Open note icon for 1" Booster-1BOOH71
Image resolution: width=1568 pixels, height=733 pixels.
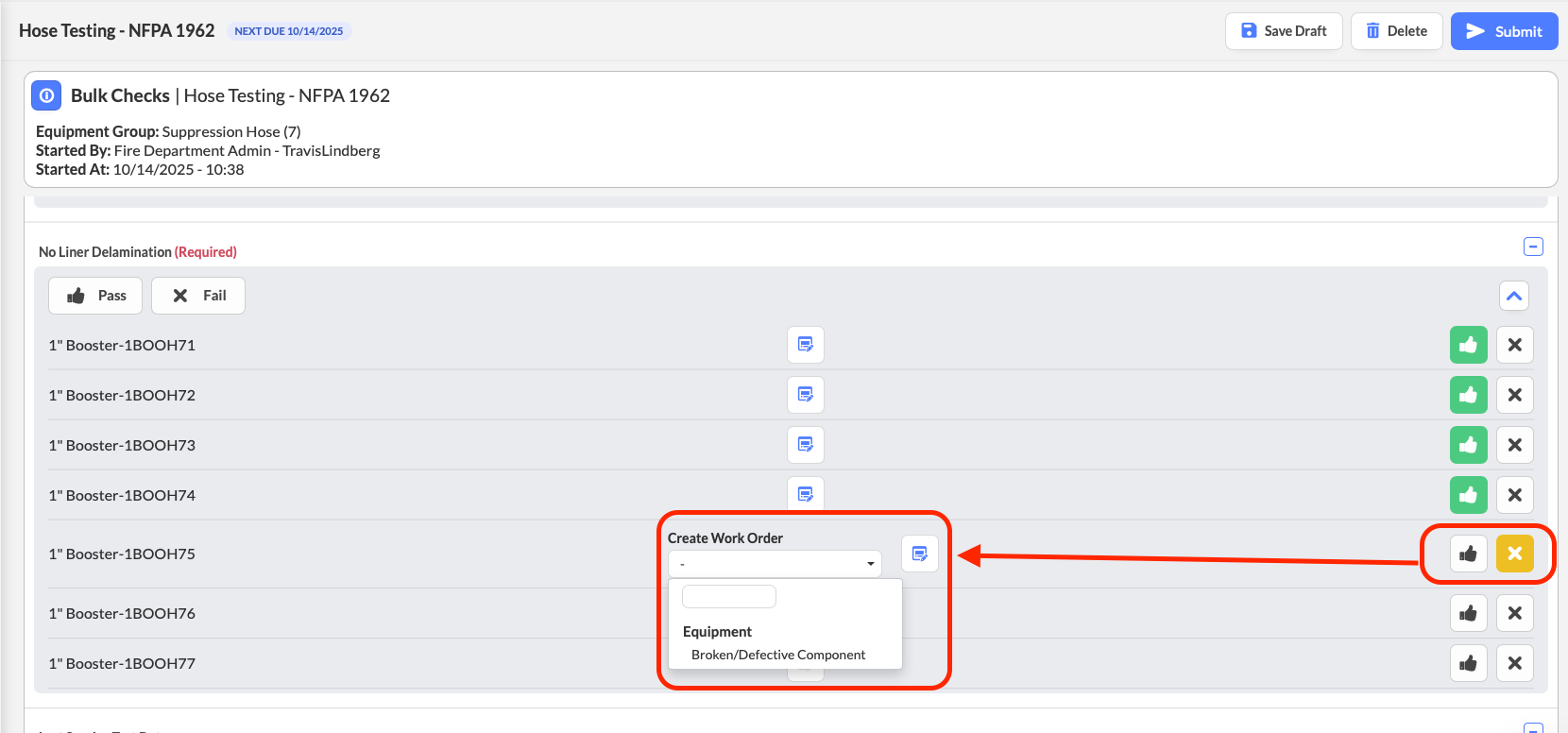805,345
